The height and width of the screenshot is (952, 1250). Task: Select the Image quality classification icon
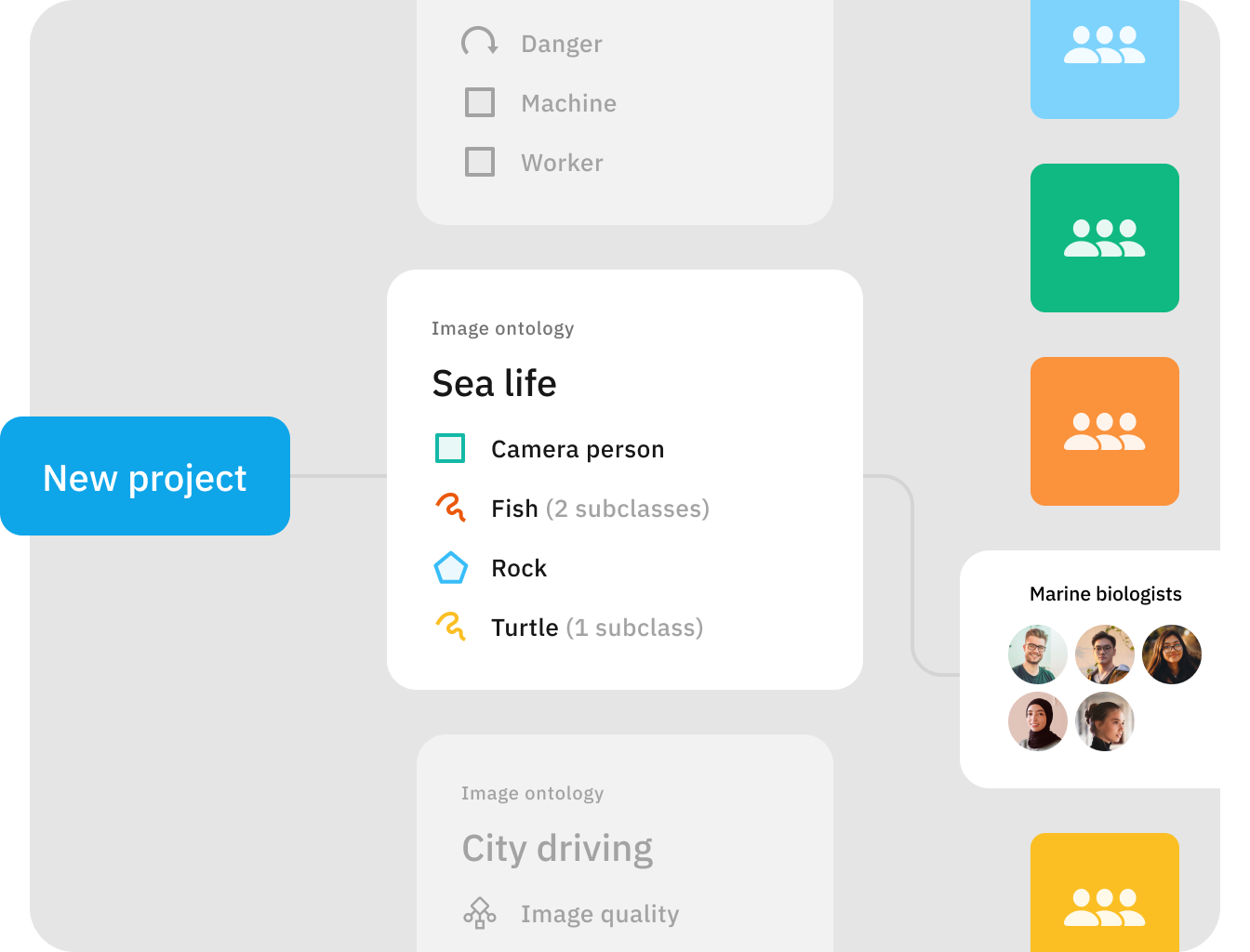[480, 913]
